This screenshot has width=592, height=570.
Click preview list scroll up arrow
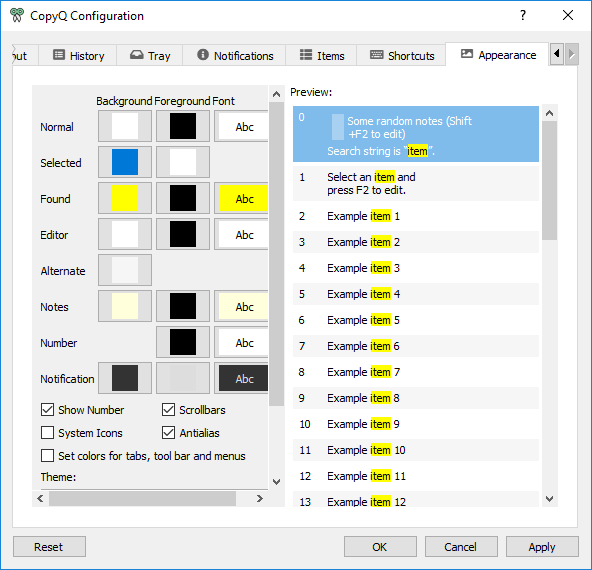click(550, 113)
